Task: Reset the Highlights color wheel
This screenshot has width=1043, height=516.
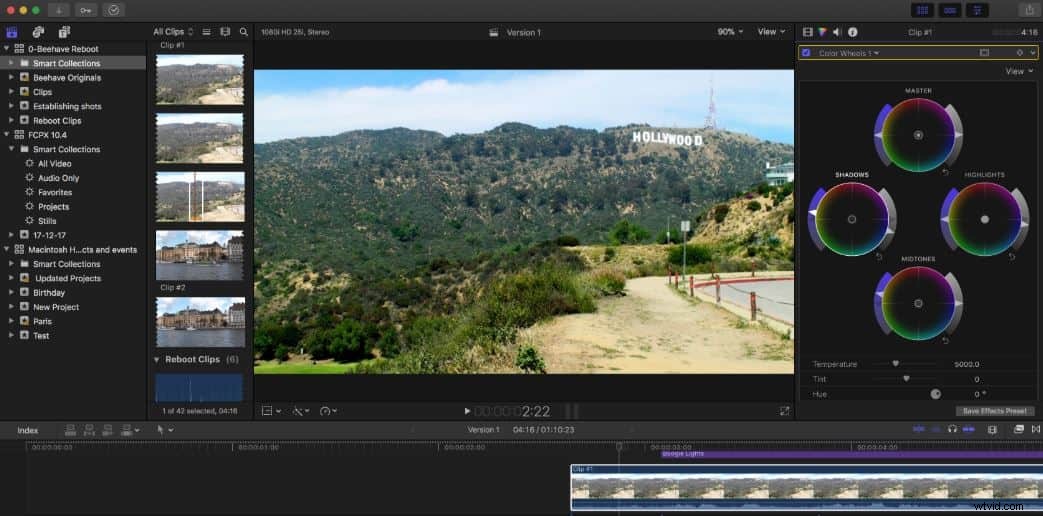Action: [1012, 257]
